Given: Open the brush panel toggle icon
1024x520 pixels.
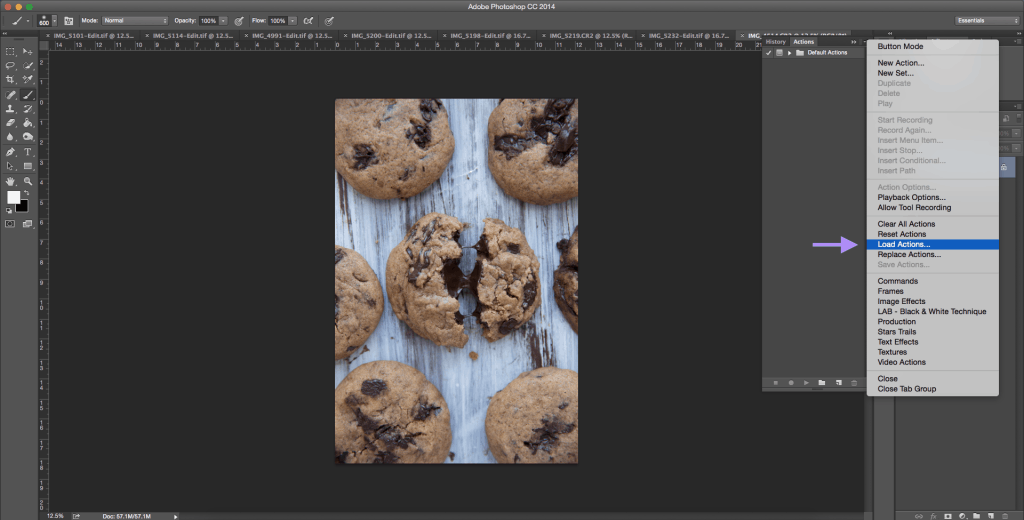Looking at the screenshot, I should coord(67,21).
